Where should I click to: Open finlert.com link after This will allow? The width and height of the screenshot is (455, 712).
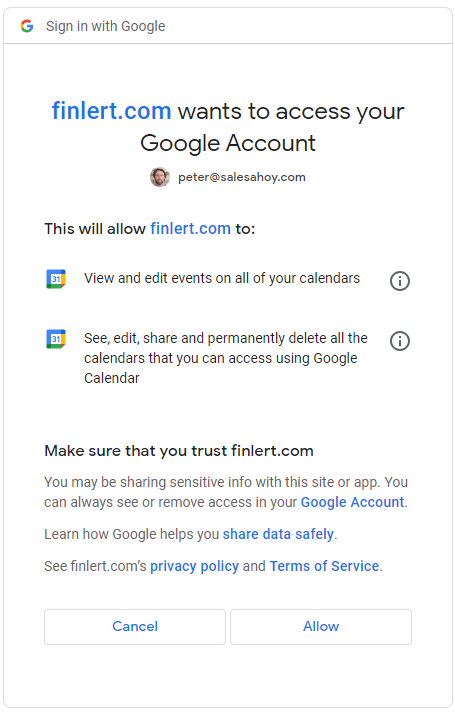click(x=190, y=228)
